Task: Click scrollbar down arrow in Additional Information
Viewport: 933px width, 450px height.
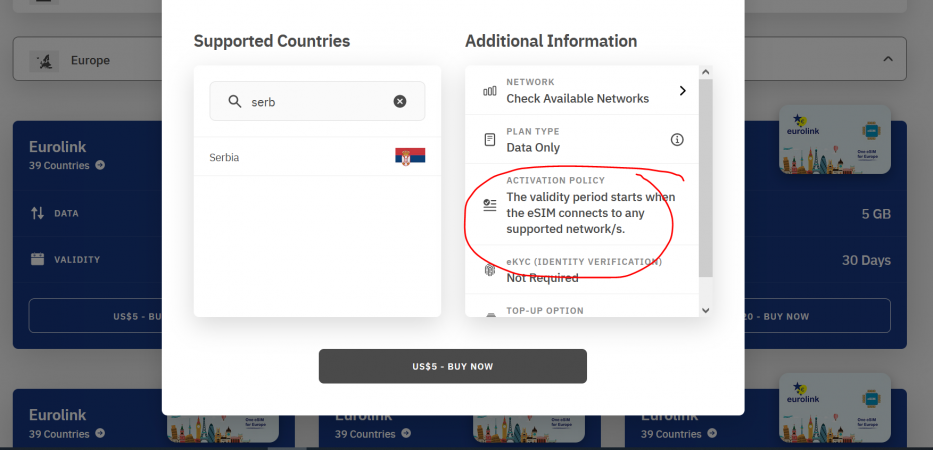Action: click(706, 310)
